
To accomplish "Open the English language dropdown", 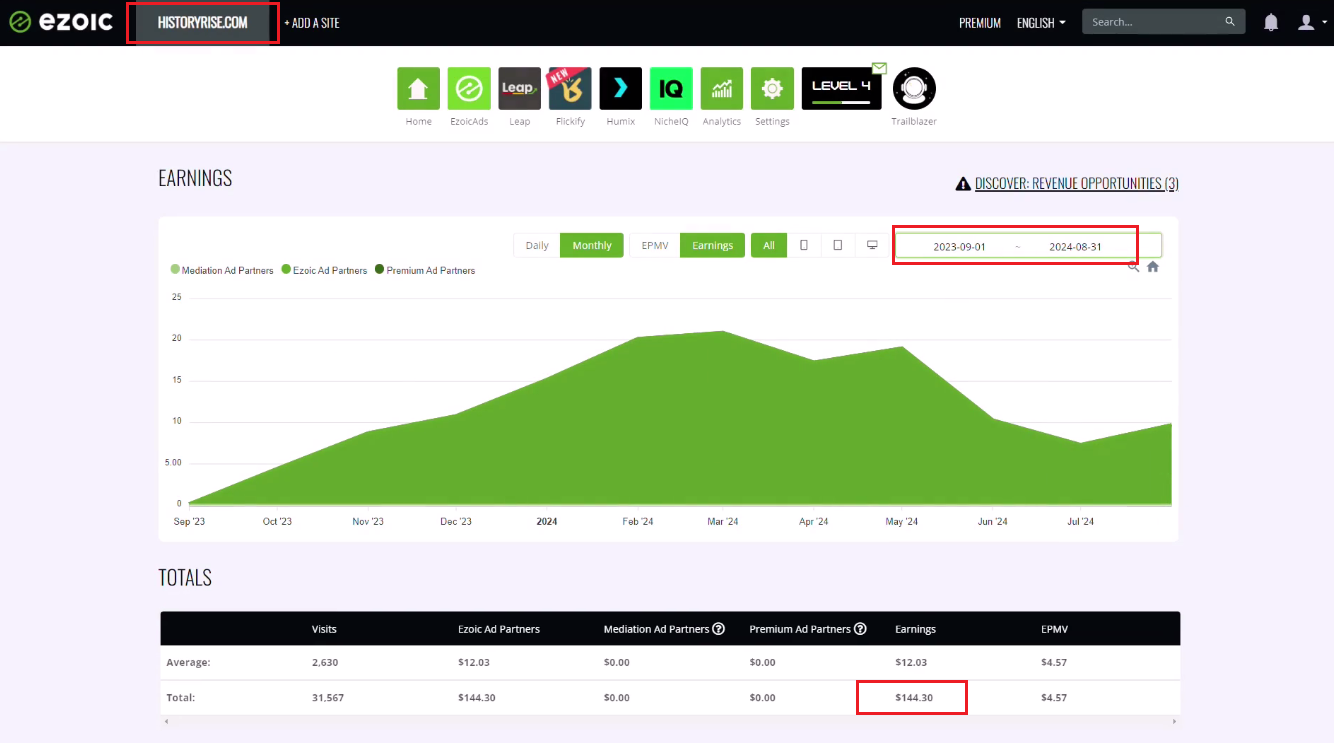I will 1041,22.
